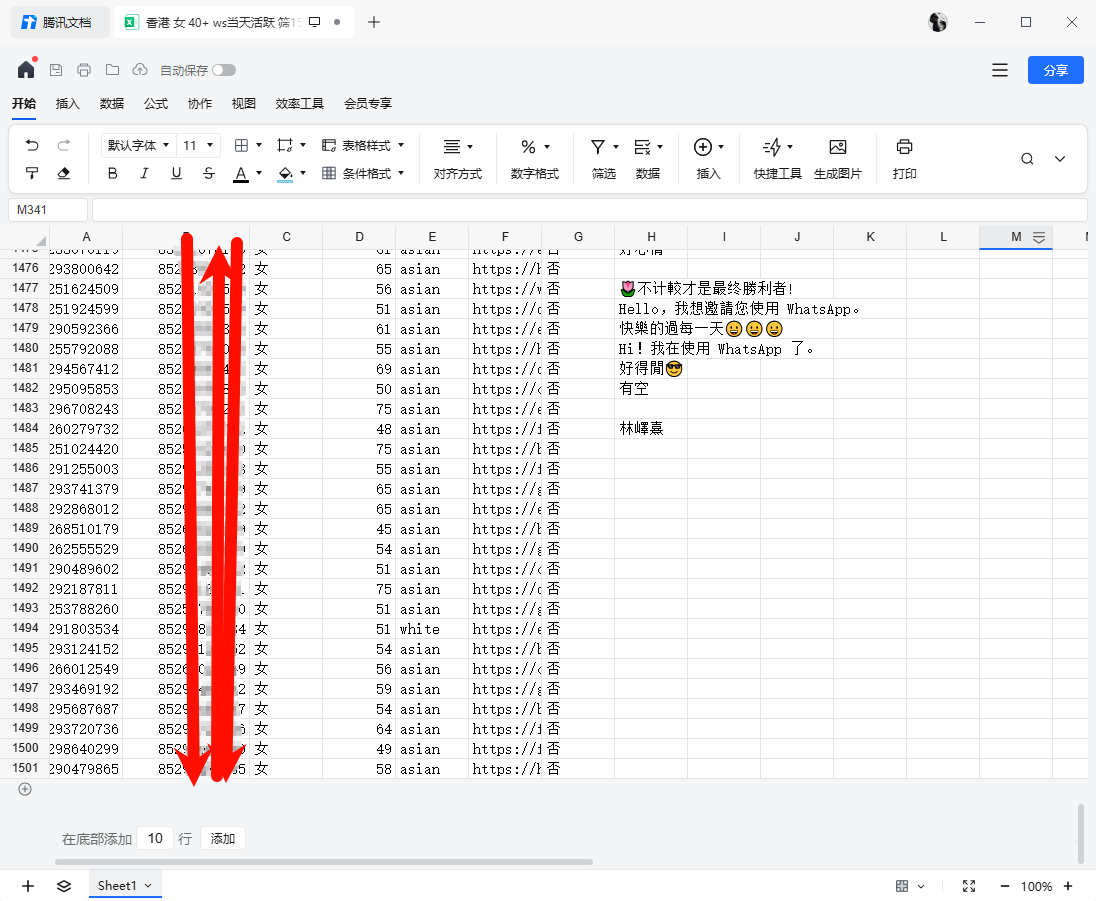Open the 公式 ribbon tab

(155, 103)
